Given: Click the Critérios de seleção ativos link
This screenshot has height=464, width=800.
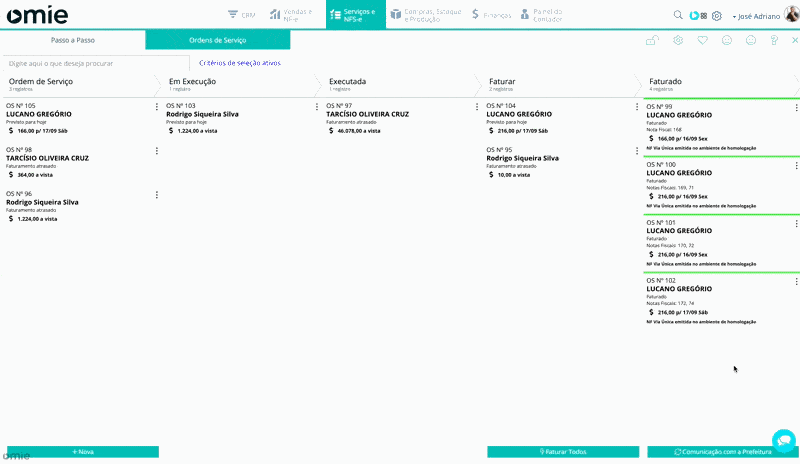Looking at the screenshot, I should [240, 62].
